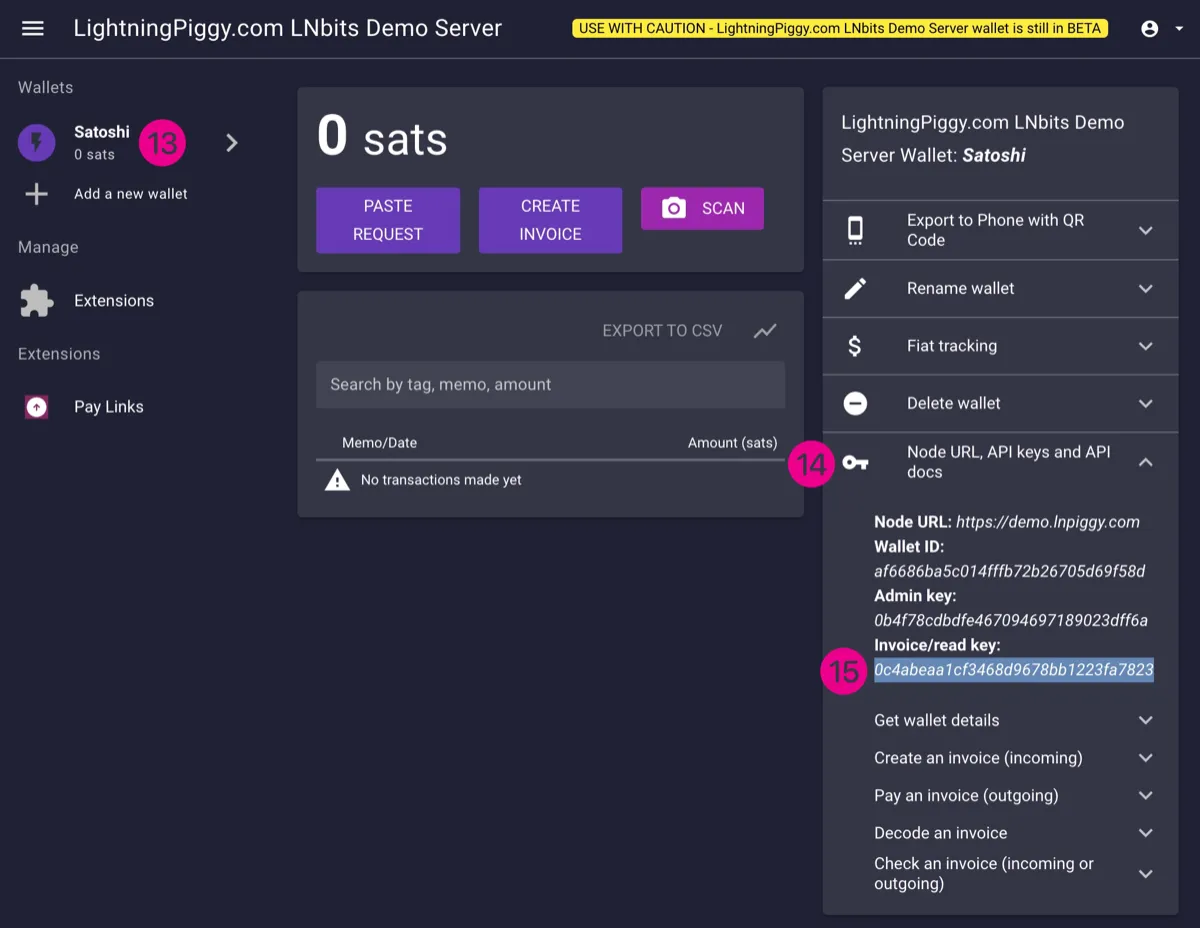
Task: Open the hamburger navigation menu
Action: pyautogui.click(x=33, y=28)
